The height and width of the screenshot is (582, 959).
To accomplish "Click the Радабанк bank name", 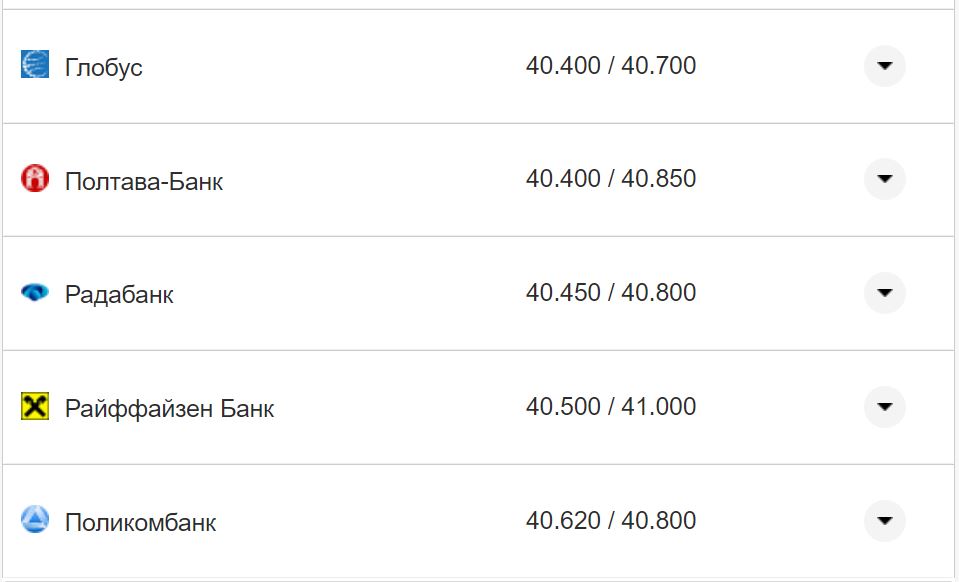I will coord(119,295).
